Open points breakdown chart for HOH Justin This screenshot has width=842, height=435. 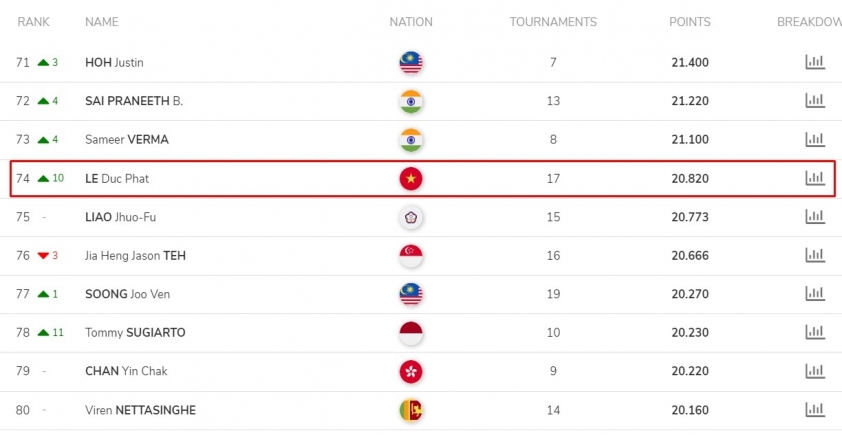coord(815,62)
